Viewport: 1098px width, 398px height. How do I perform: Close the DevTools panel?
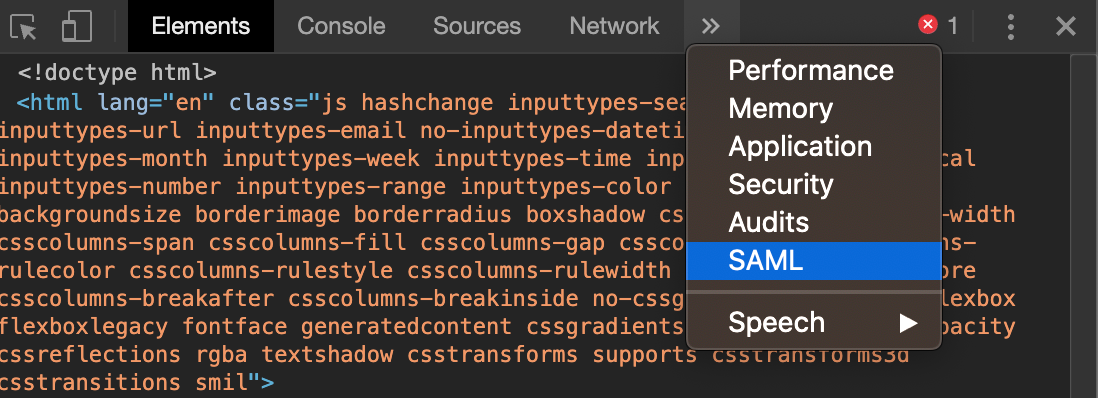[x=1066, y=27]
